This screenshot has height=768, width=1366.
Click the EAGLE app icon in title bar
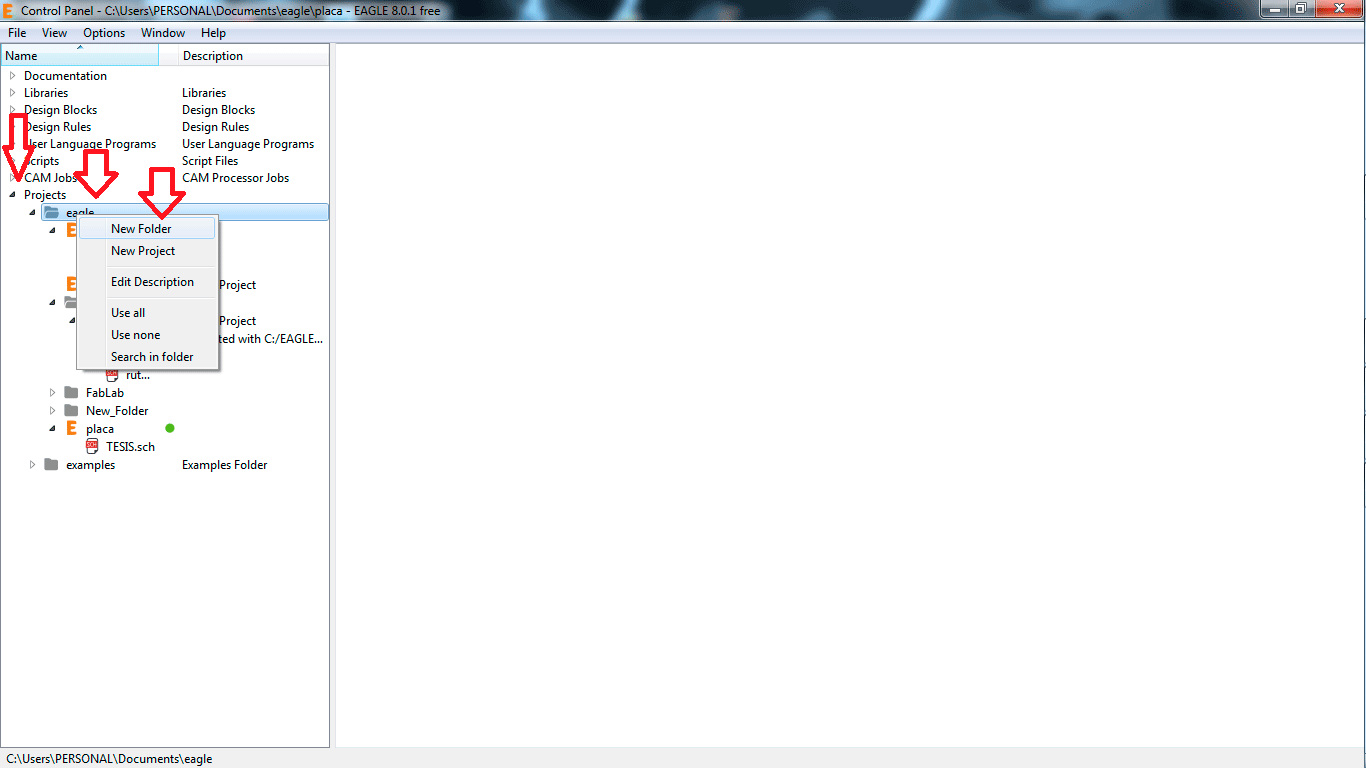(9, 10)
